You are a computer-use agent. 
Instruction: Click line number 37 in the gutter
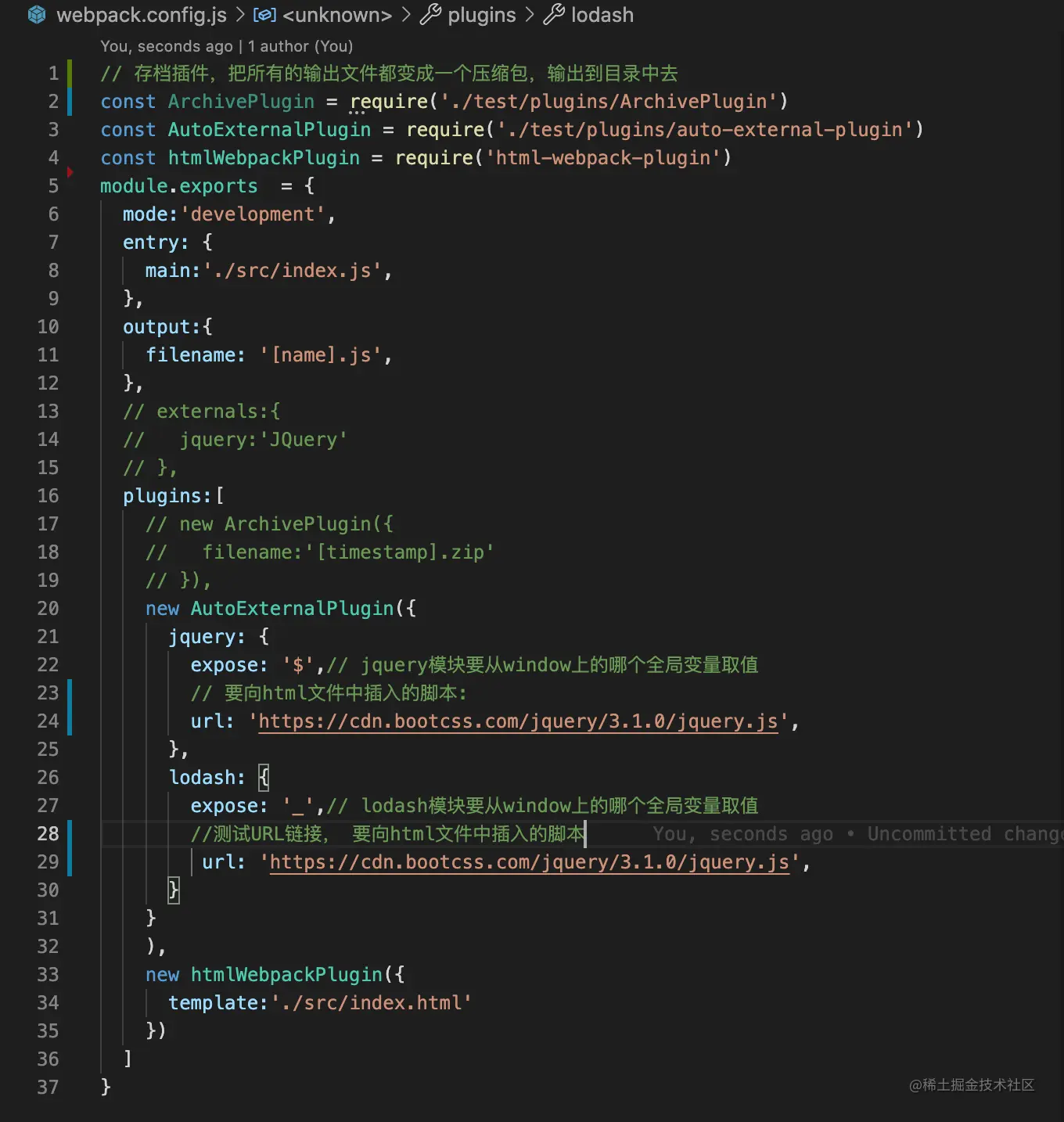click(48, 1088)
